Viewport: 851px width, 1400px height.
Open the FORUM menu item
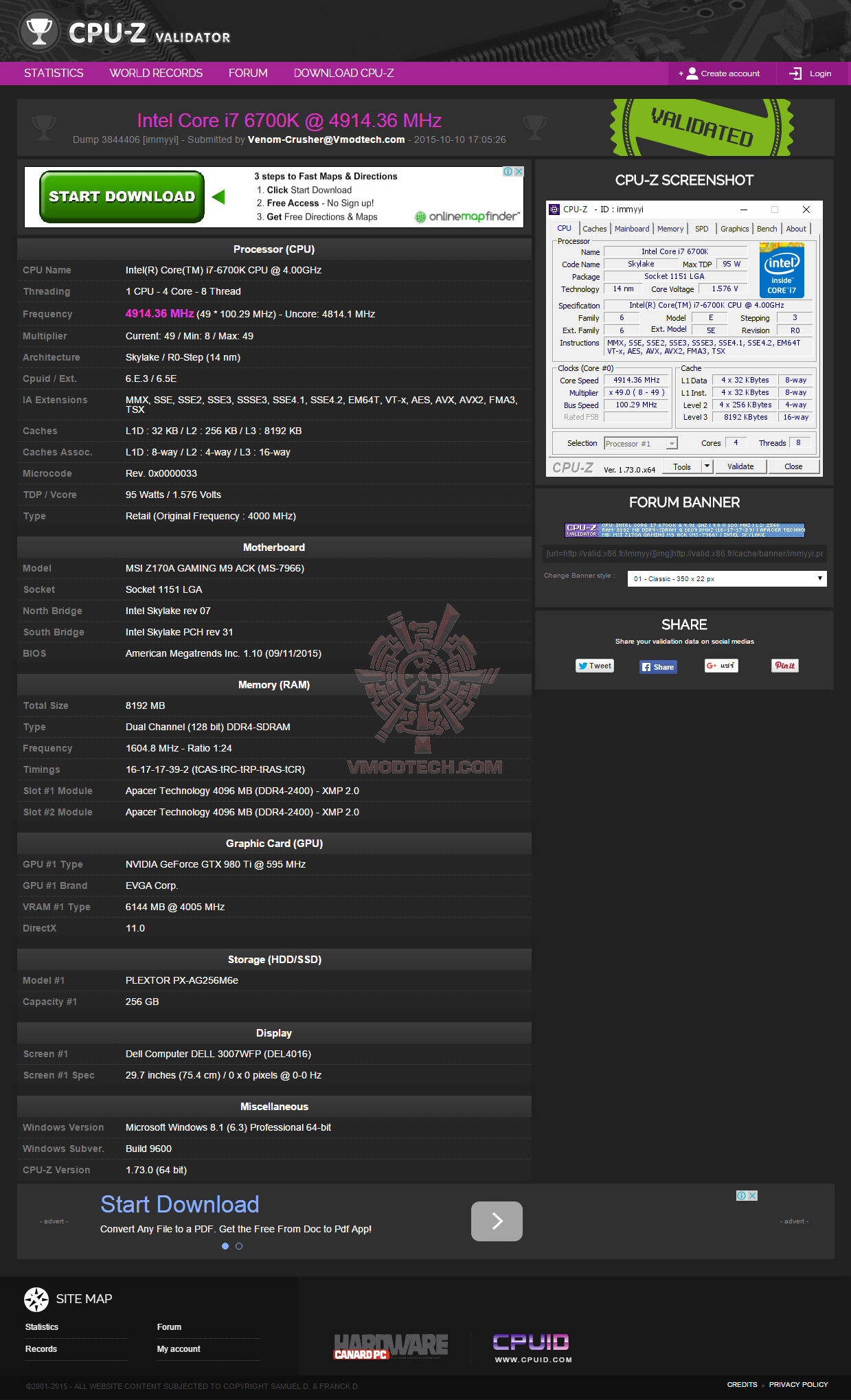248,74
